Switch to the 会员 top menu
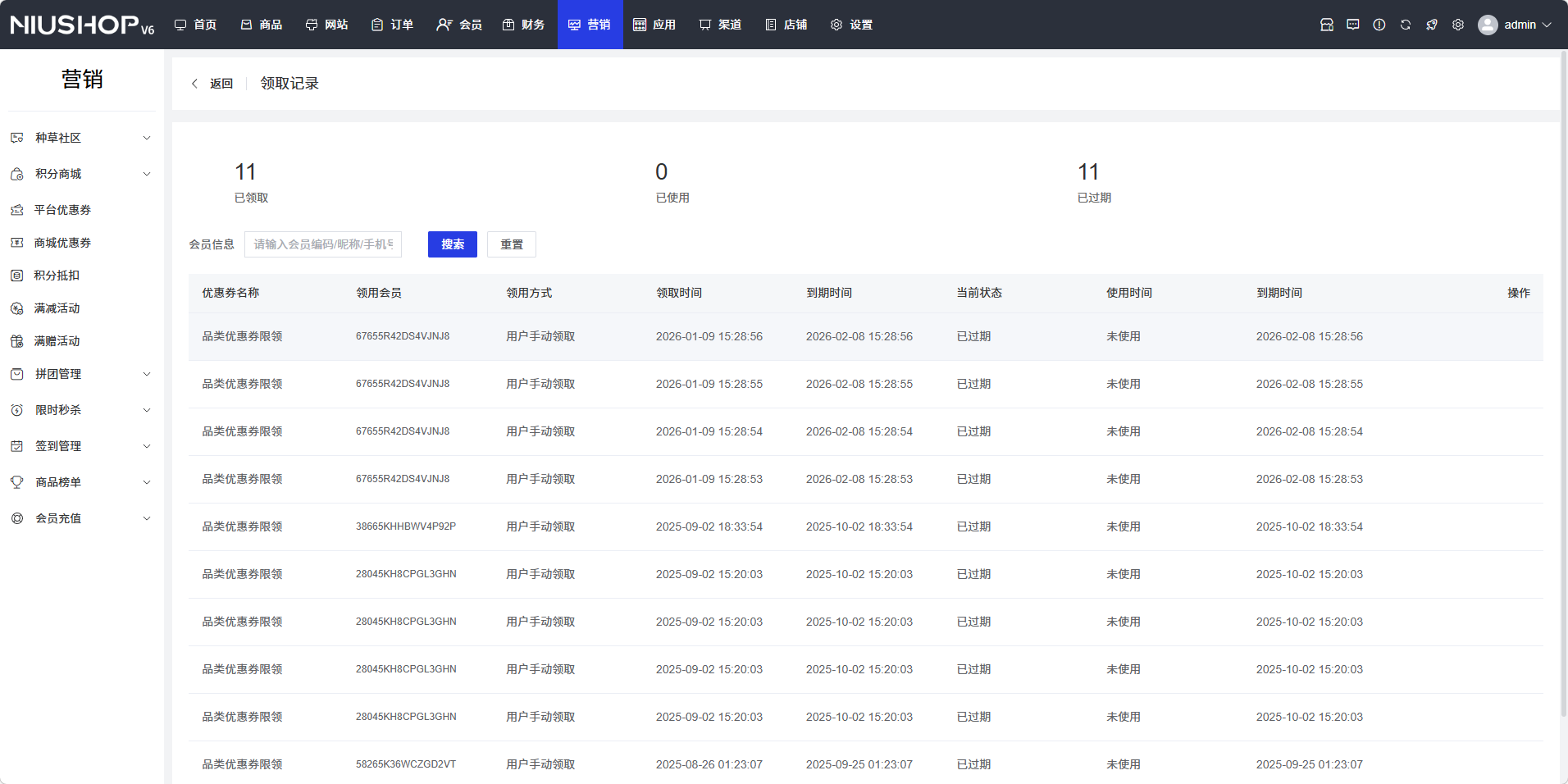The width and height of the screenshot is (1568, 784). pos(459,25)
